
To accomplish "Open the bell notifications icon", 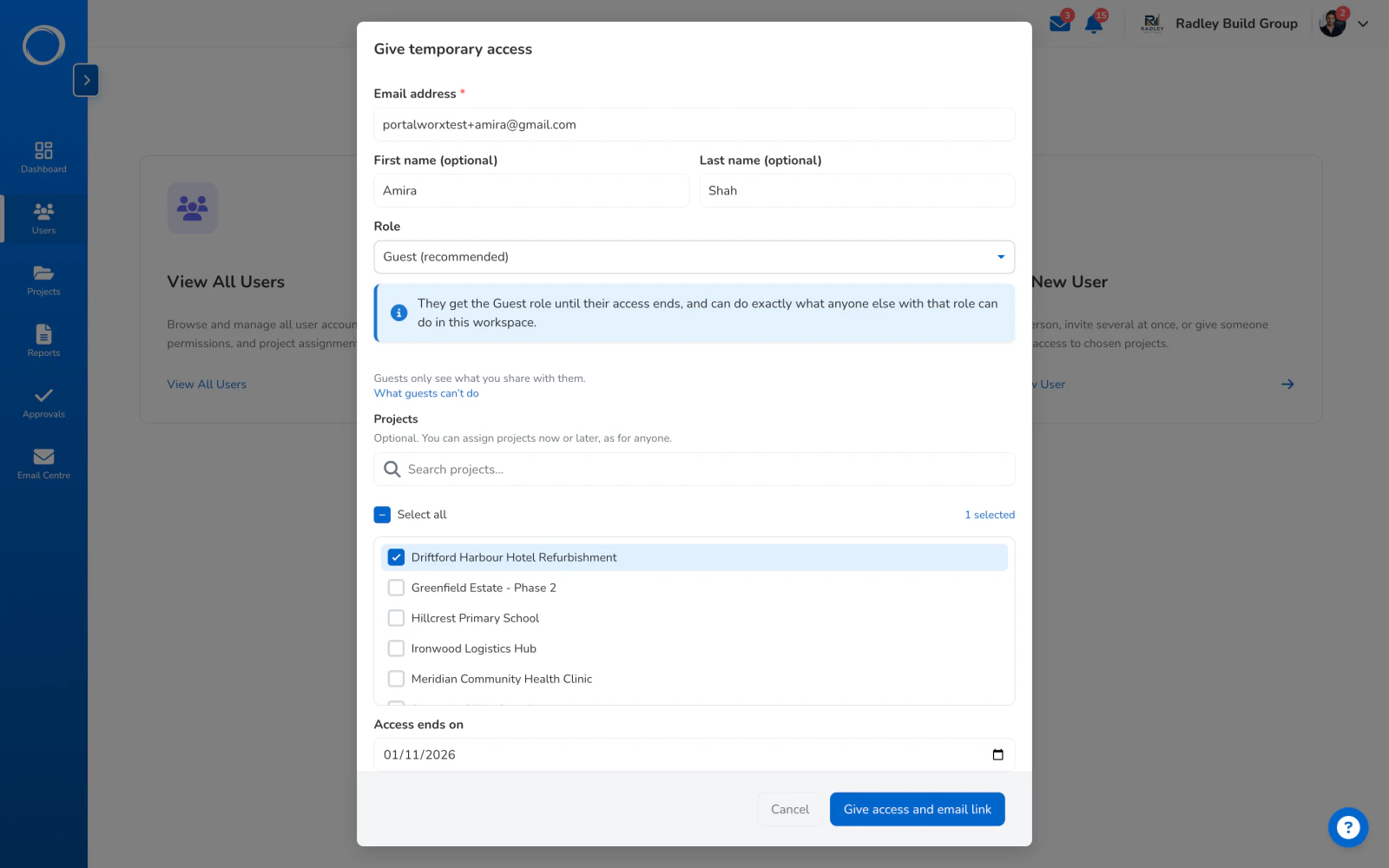I will click(1094, 23).
